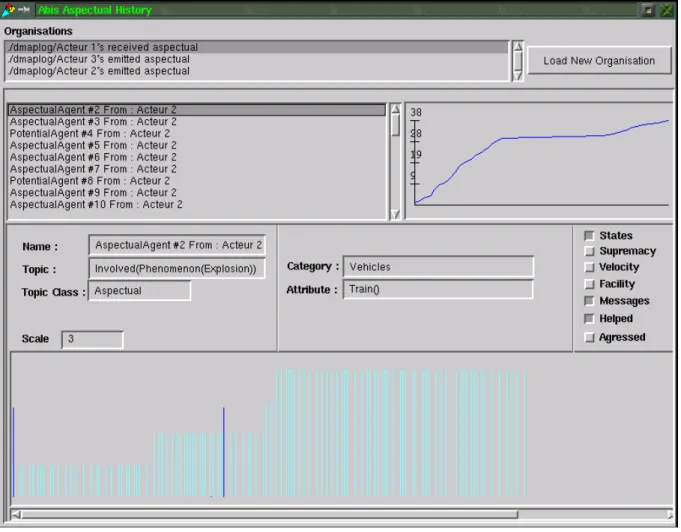
Task: Click up arrow of Organisations list scrollbar
Action: point(518,46)
